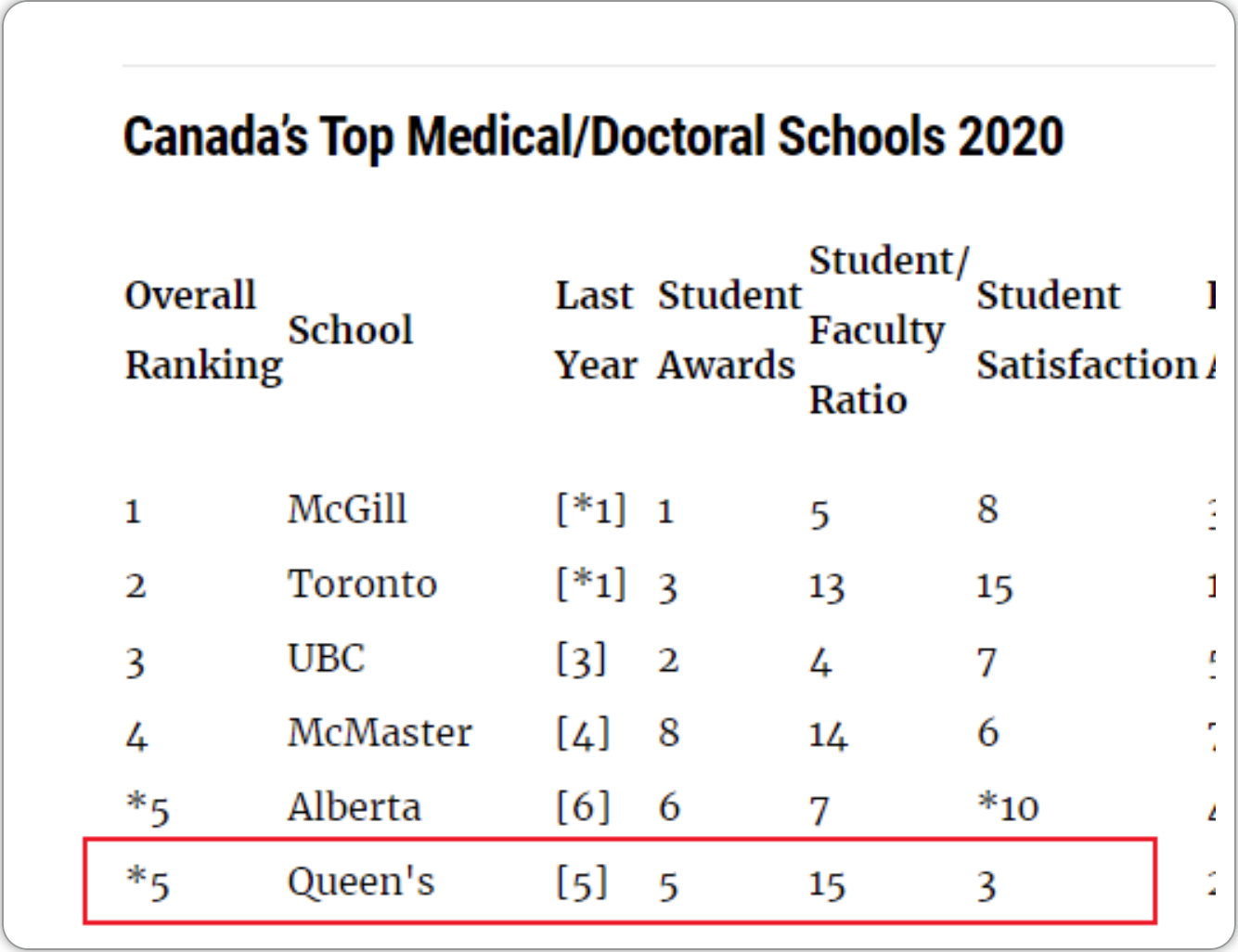Click the Student Awards column header

pyautogui.click(x=729, y=330)
